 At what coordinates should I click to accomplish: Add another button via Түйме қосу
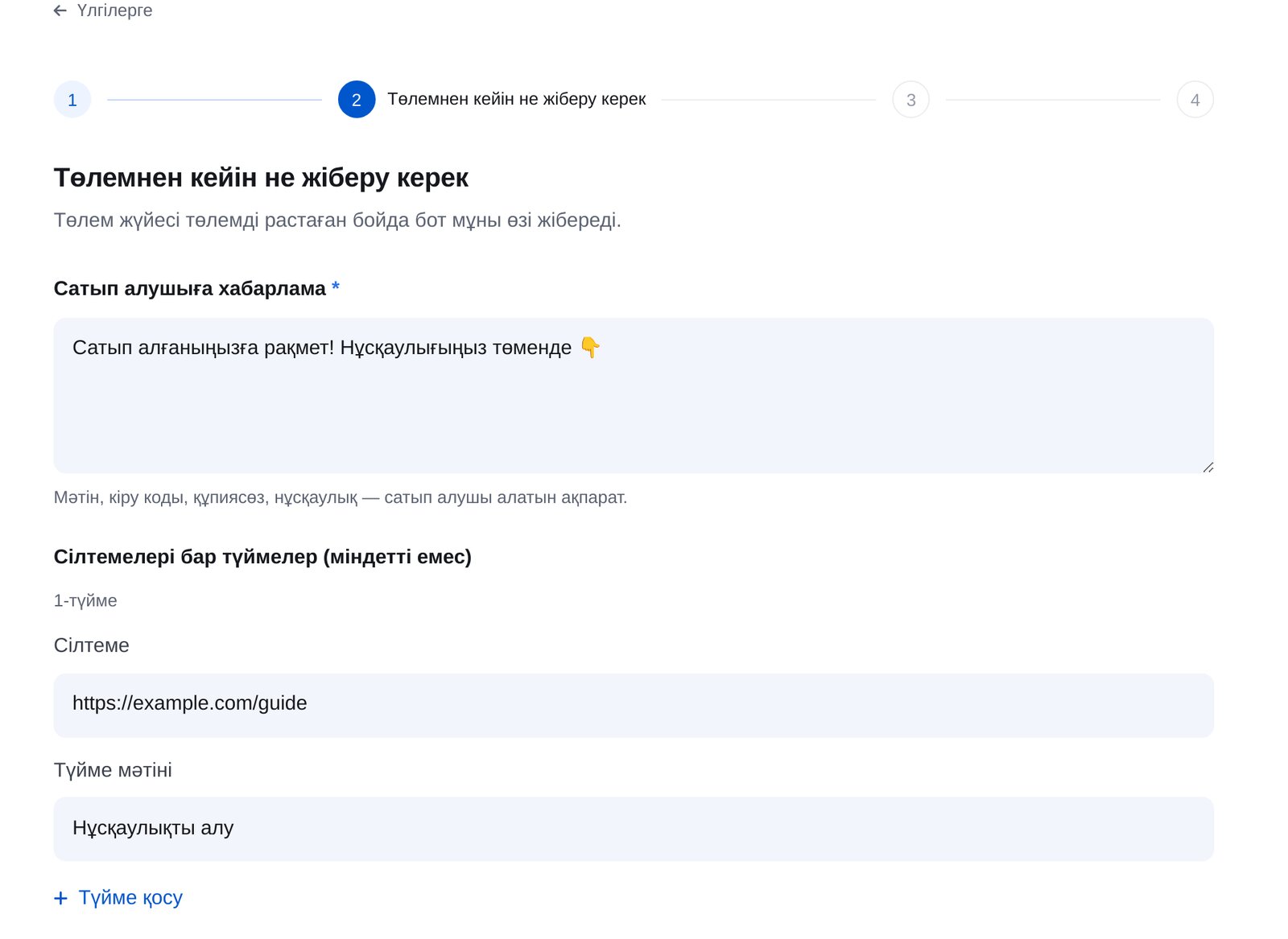coord(118,898)
